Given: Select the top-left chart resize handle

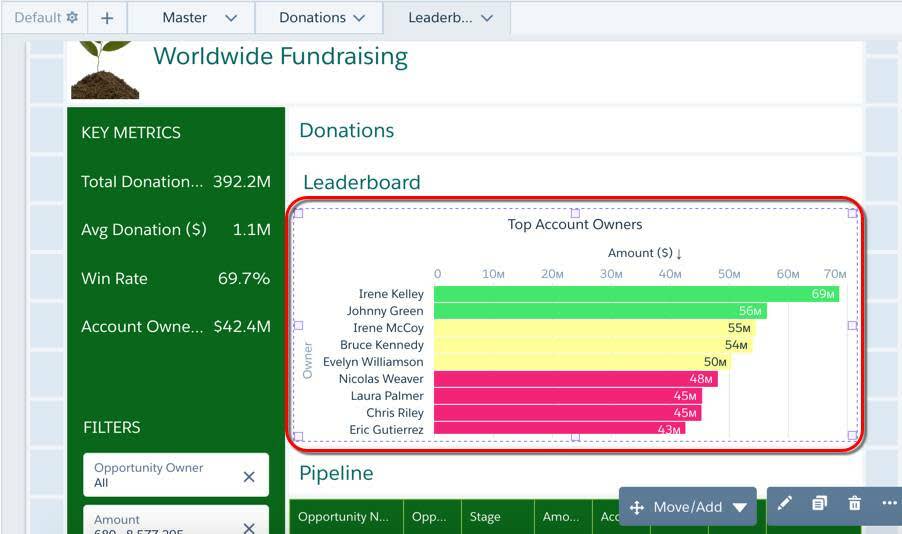Looking at the screenshot, I should [x=298, y=213].
